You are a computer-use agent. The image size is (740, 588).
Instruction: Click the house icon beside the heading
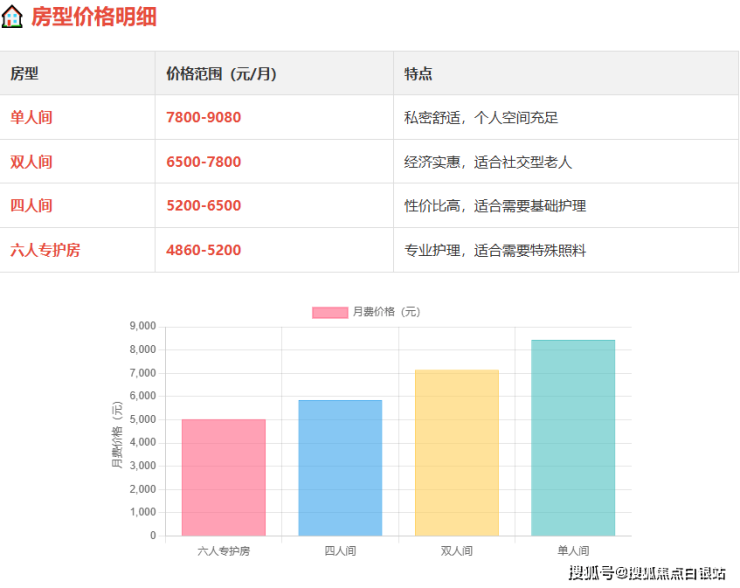point(13,17)
